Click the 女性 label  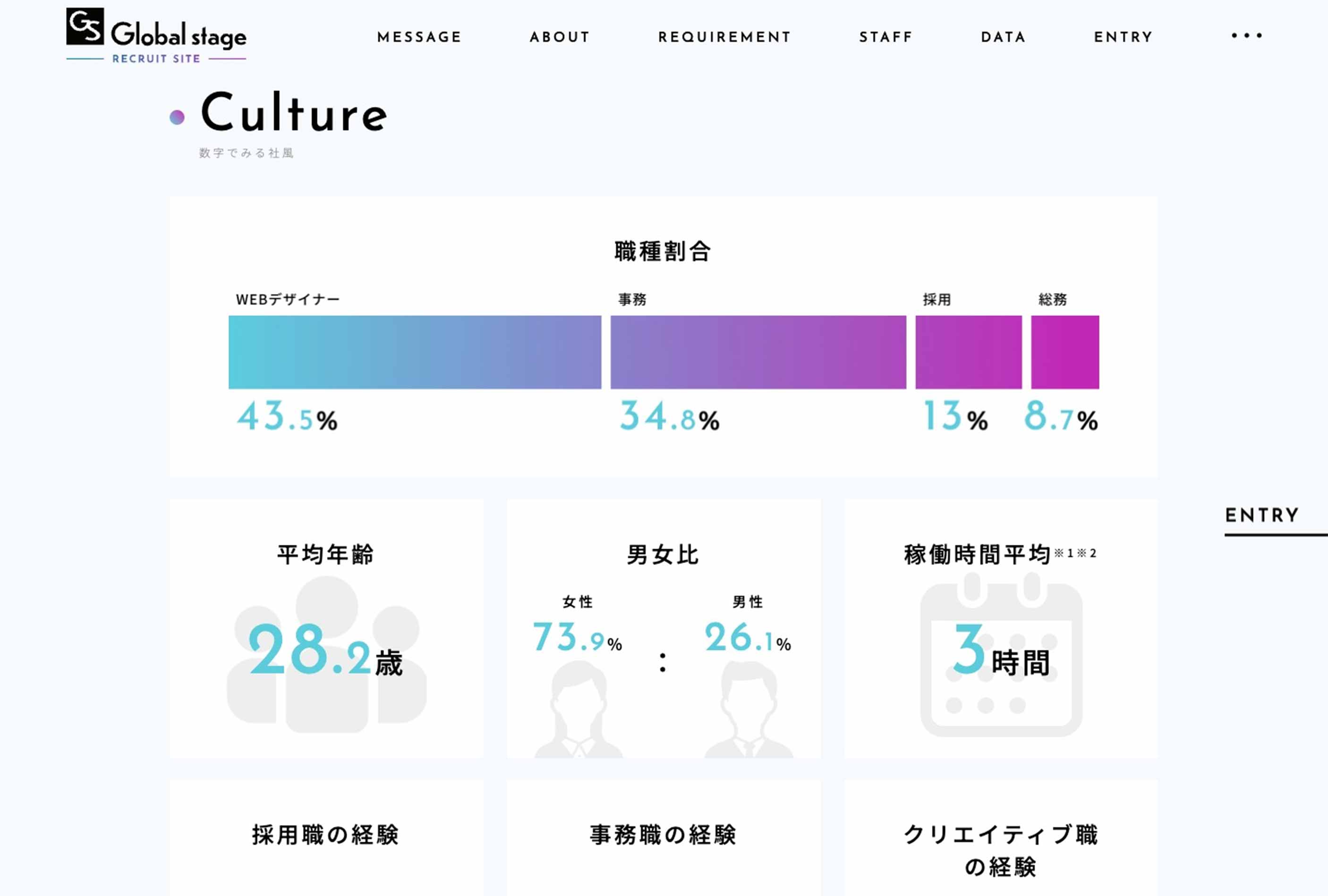tap(578, 602)
